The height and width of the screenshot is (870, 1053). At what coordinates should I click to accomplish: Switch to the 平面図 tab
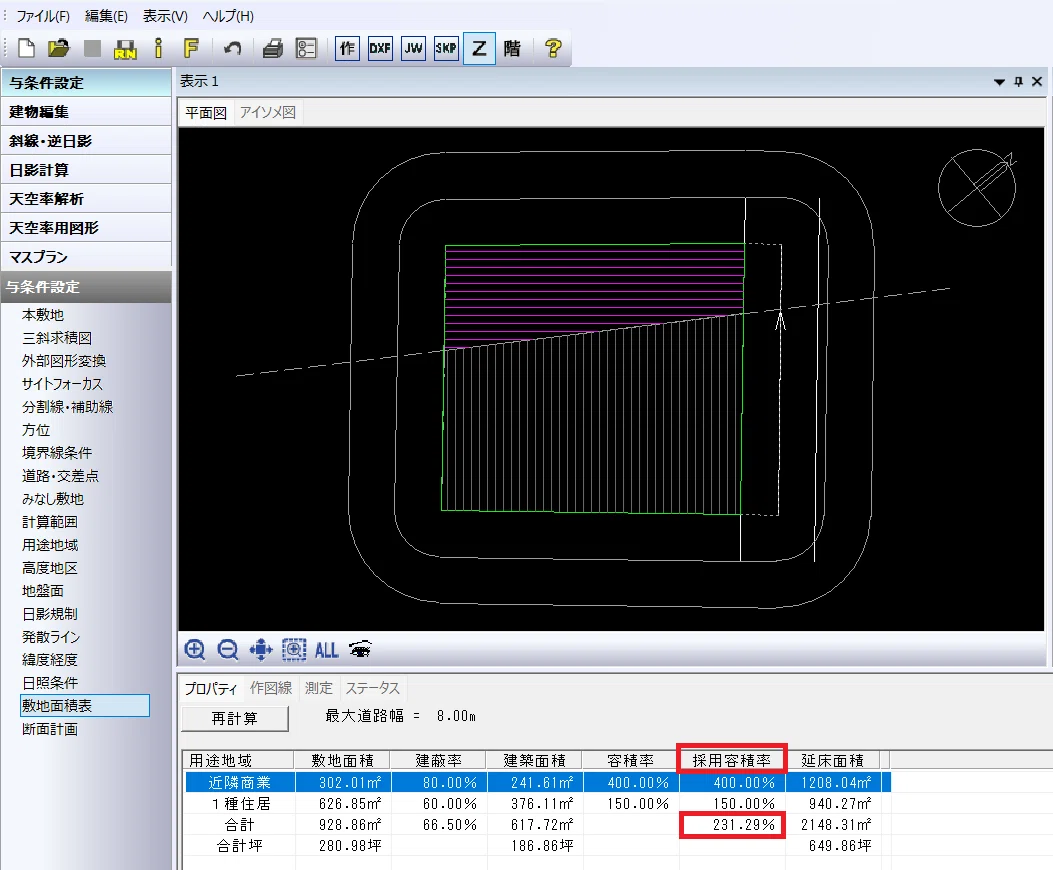click(206, 113)
